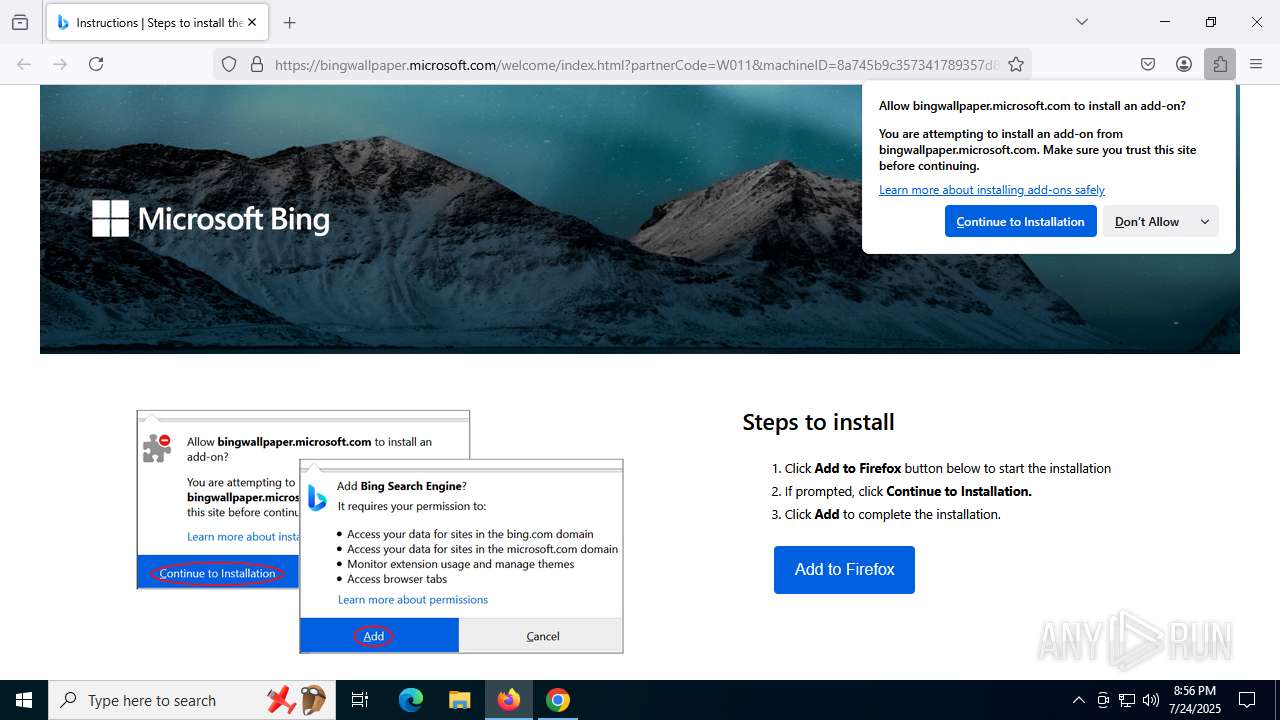Screen dimensions: 1280x720
Task: Open File Explorer from taskbar
Action: tap(459, 700)
